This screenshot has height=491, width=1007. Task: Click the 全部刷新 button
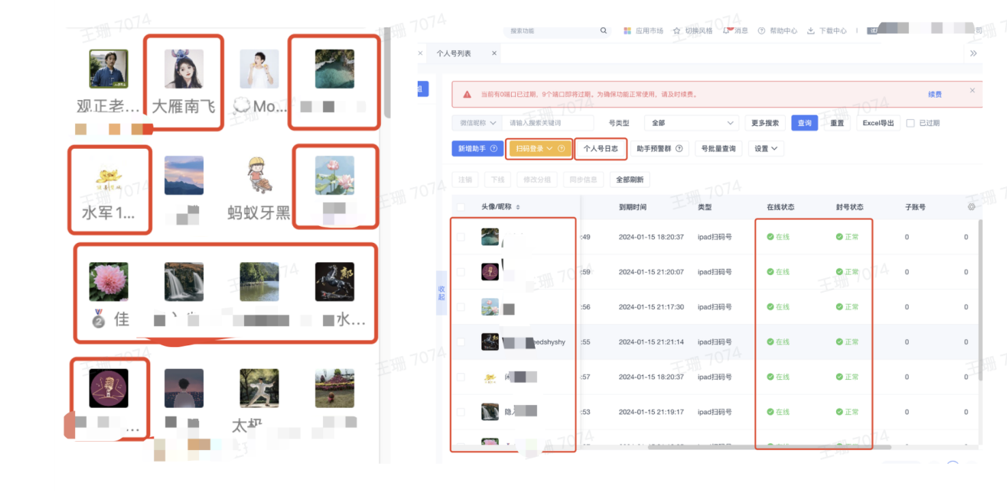tap(629, 180)
